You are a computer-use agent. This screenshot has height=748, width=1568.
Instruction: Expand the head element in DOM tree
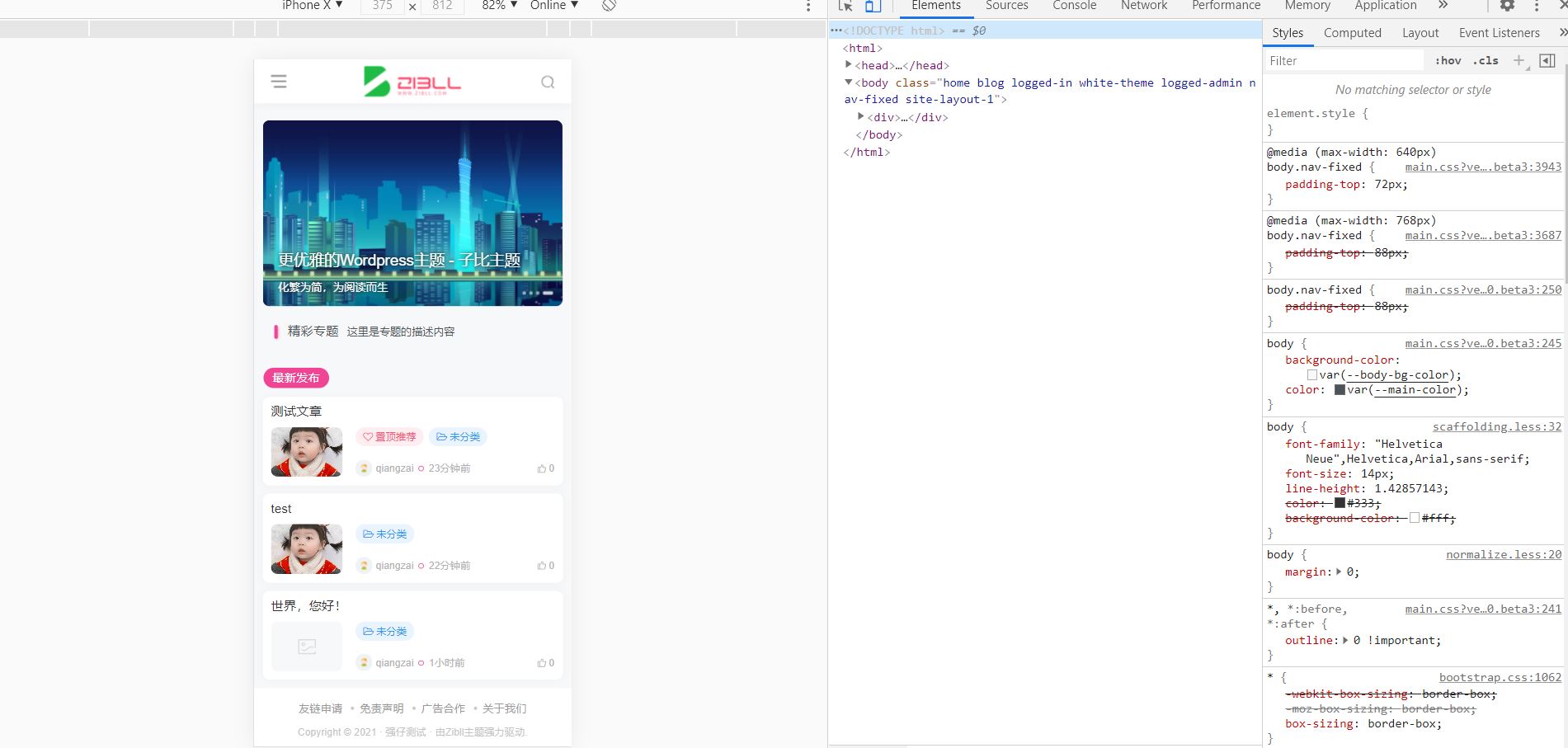pyautogui.click(x=848, y=65)
